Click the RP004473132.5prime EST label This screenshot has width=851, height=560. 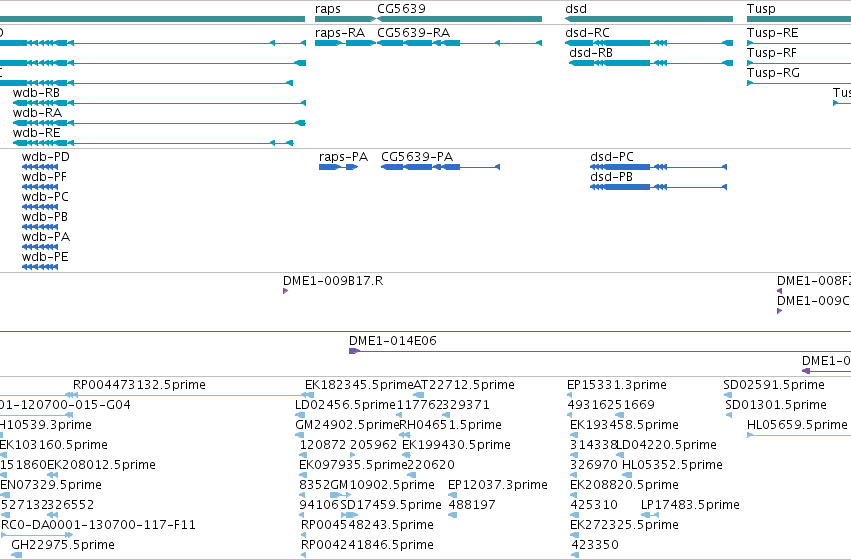click(x=139, y=385)
